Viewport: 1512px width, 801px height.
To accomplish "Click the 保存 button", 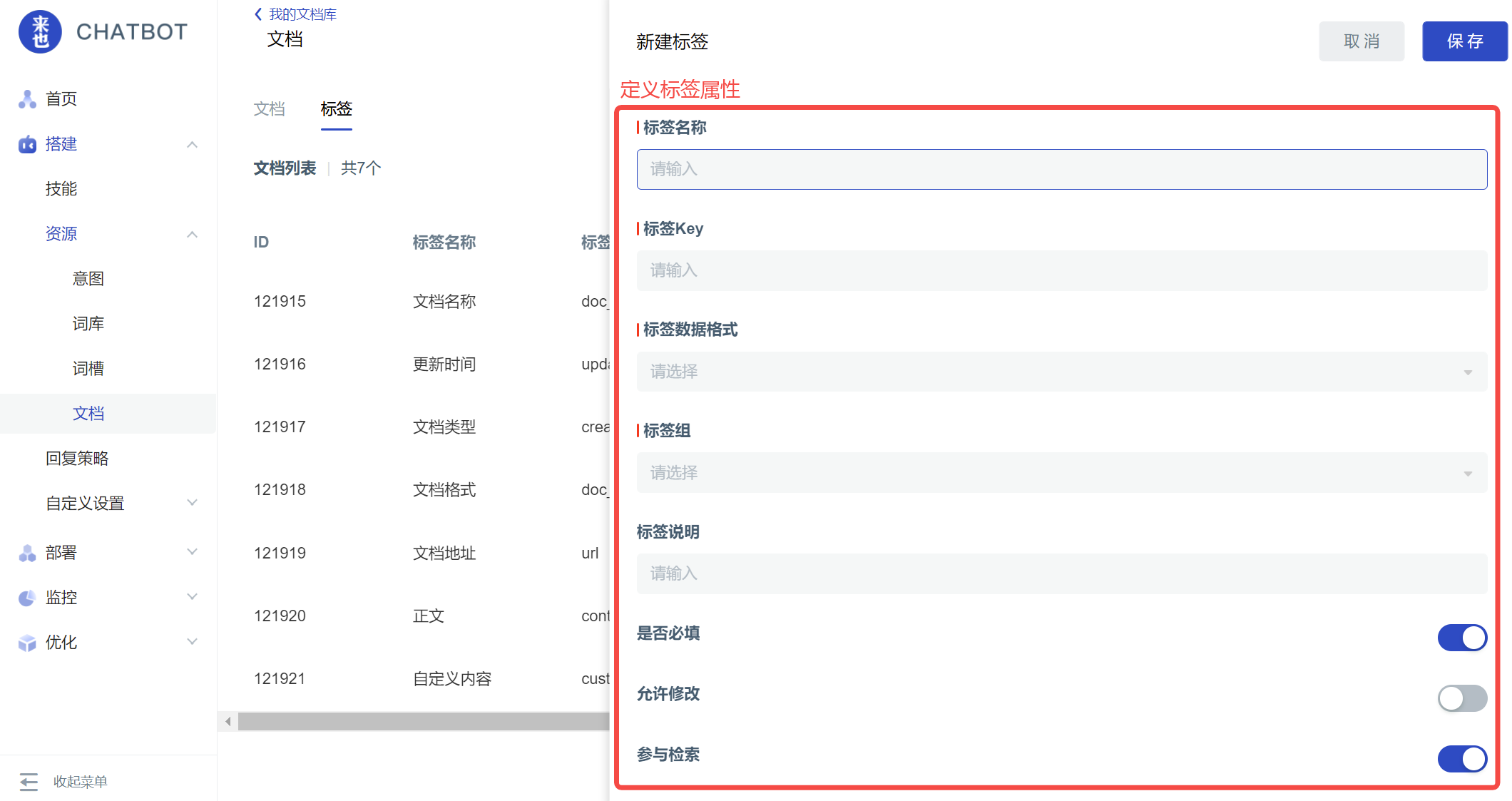I will (x=1465, y=41).
